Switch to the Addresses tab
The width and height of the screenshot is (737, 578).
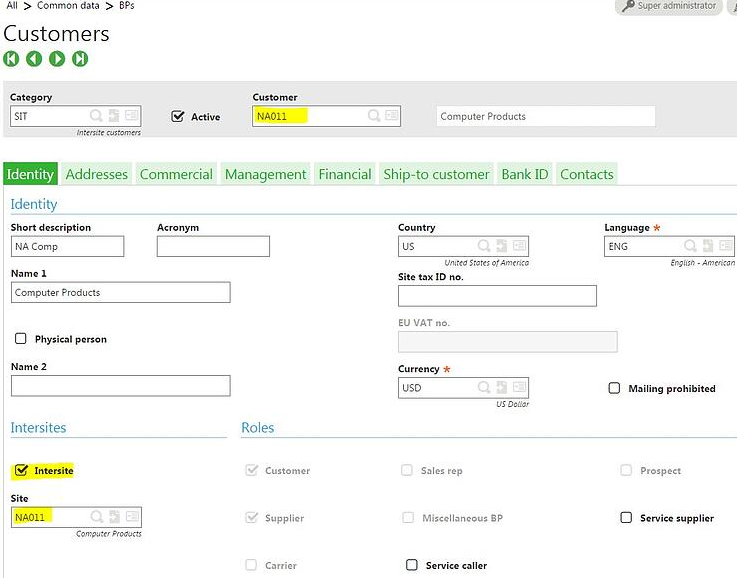(97, 174)
